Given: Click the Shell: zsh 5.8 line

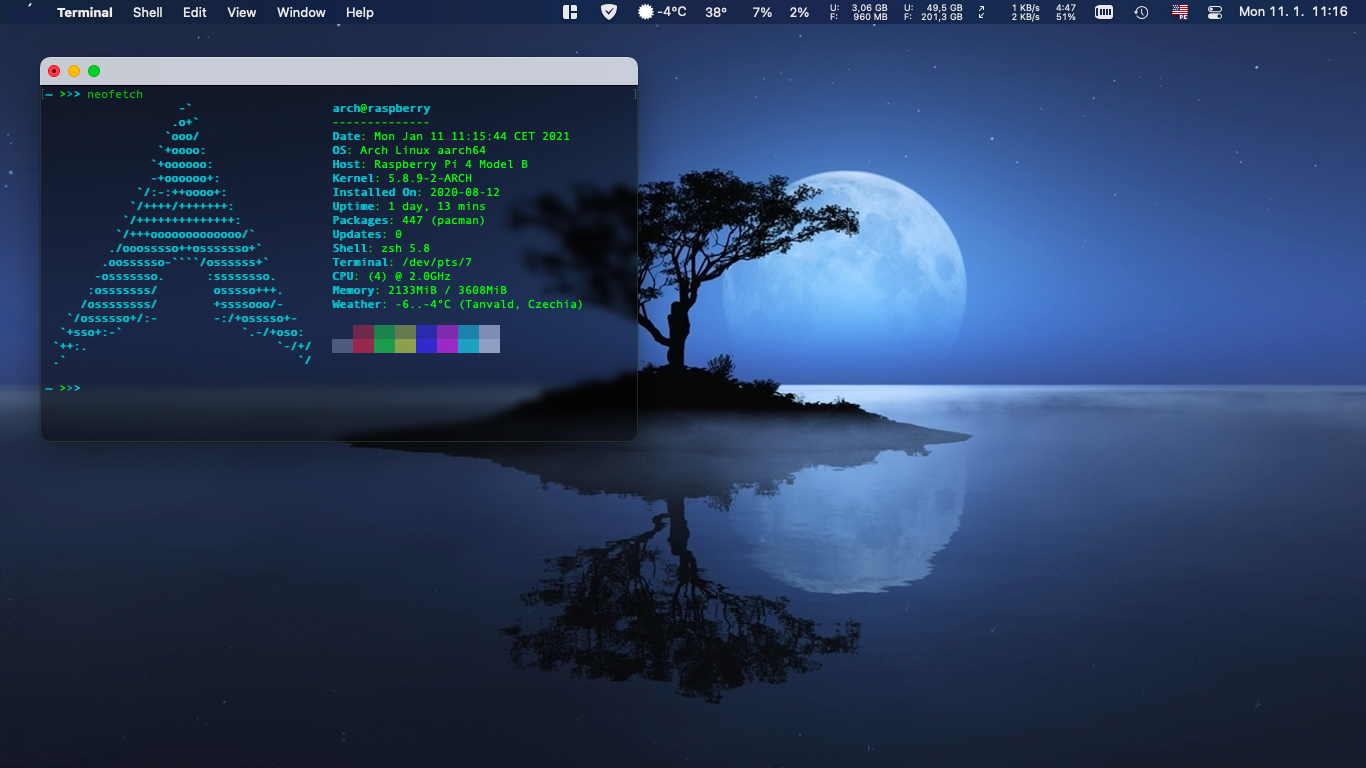Looking at the screenshot, I should [381, 248].
